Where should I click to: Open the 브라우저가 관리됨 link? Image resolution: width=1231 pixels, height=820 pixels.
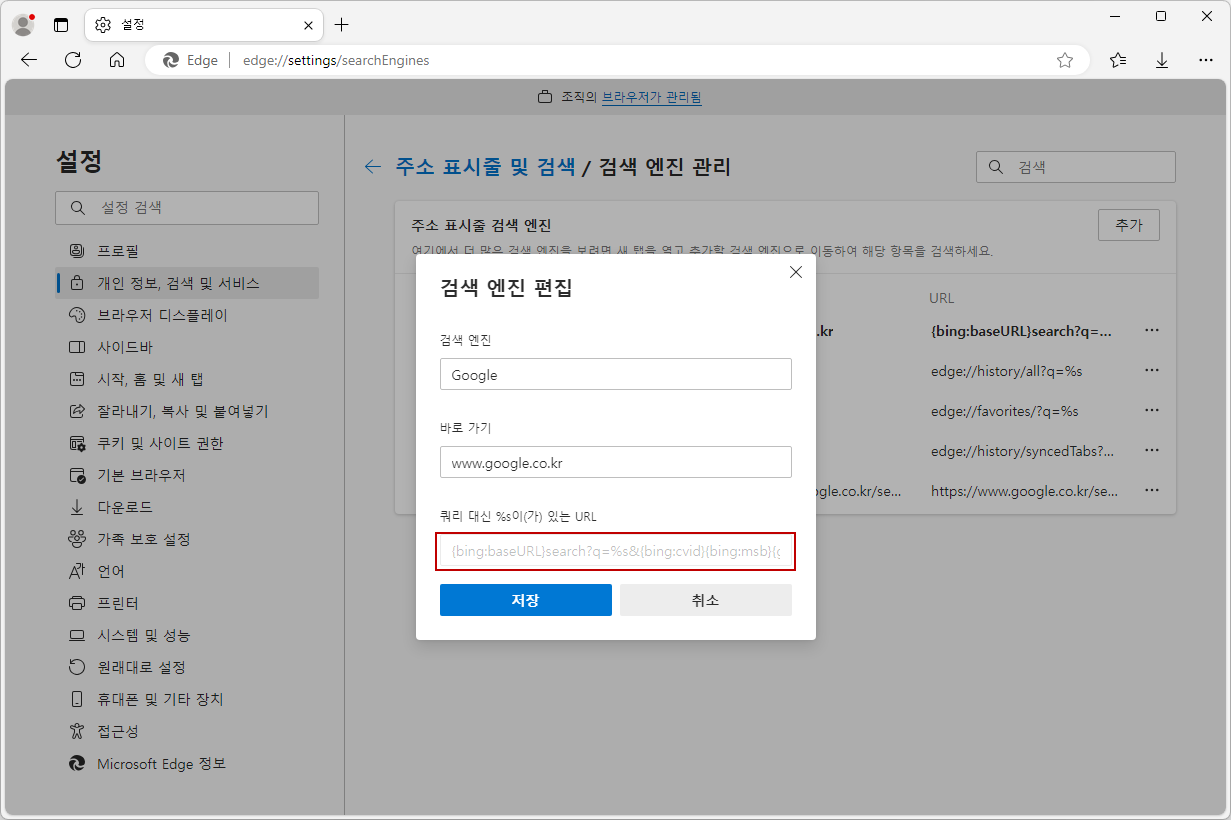point(651,97)
